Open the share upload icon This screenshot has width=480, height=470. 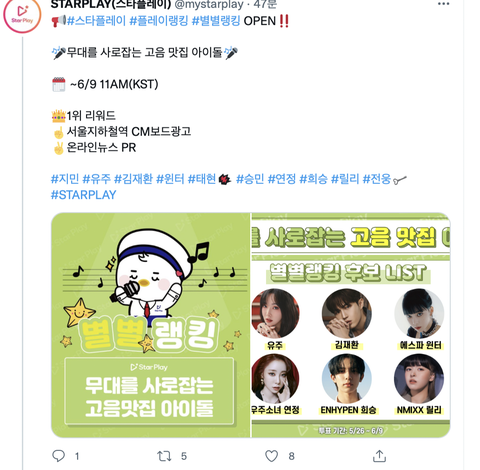(379, 456)
